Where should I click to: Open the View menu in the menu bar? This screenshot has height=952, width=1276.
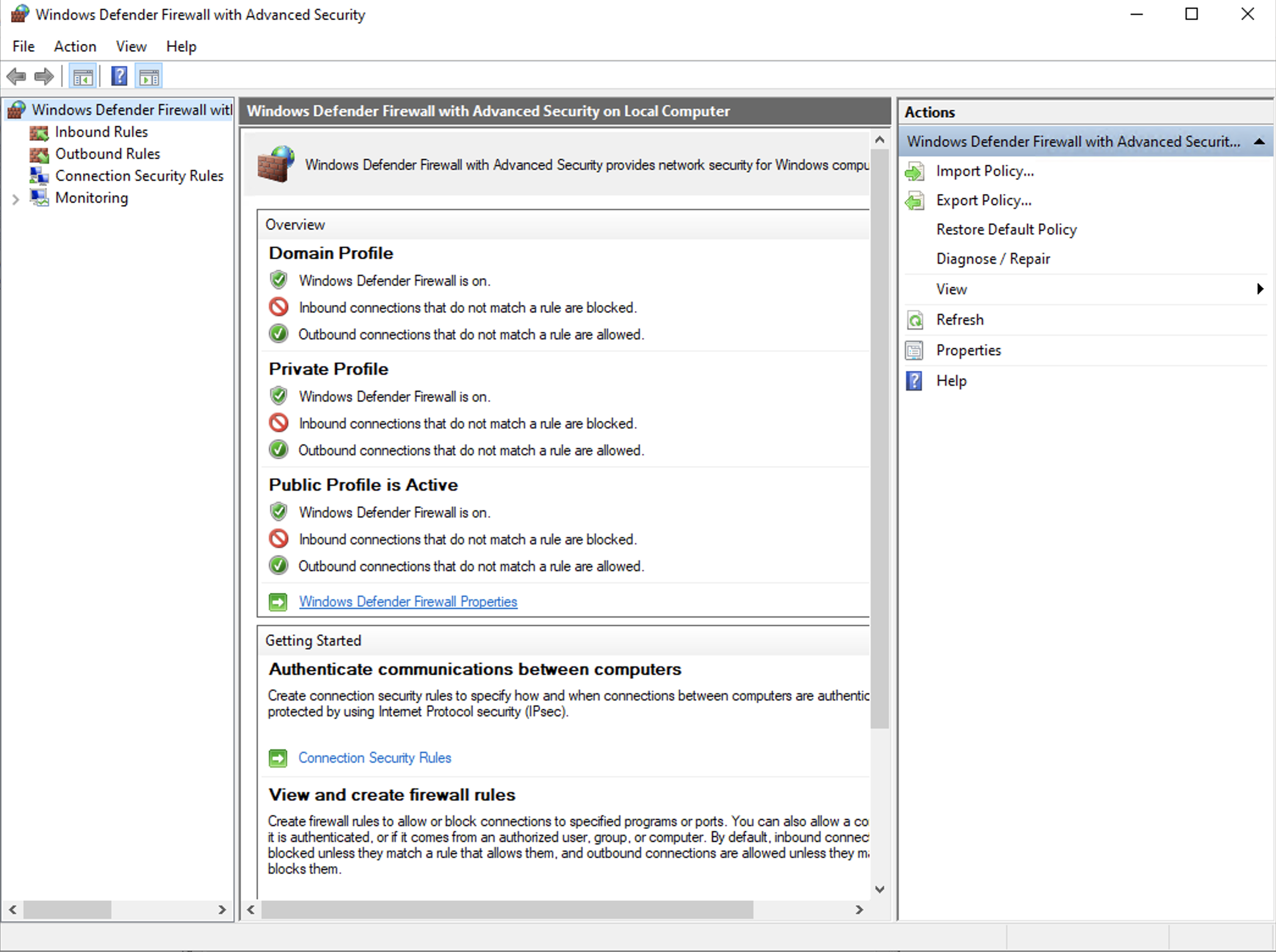(x=131, y=46)
